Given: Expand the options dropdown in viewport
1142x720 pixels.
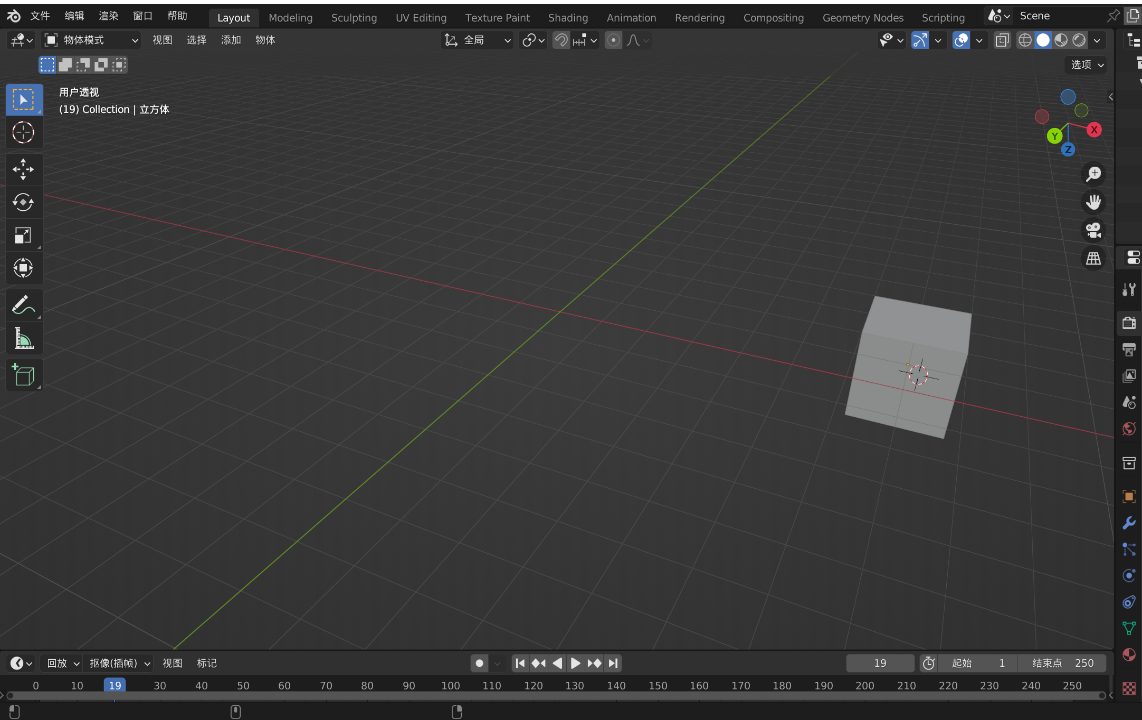Looking at the screenshot, I should pos(1088,65).
